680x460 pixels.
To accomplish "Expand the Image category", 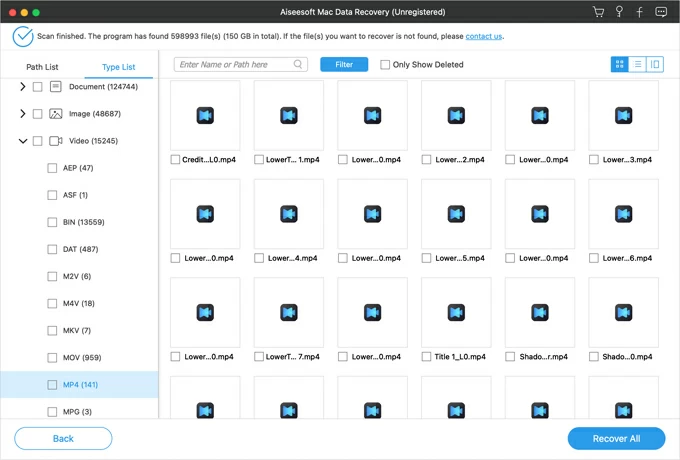I will 23,114.
